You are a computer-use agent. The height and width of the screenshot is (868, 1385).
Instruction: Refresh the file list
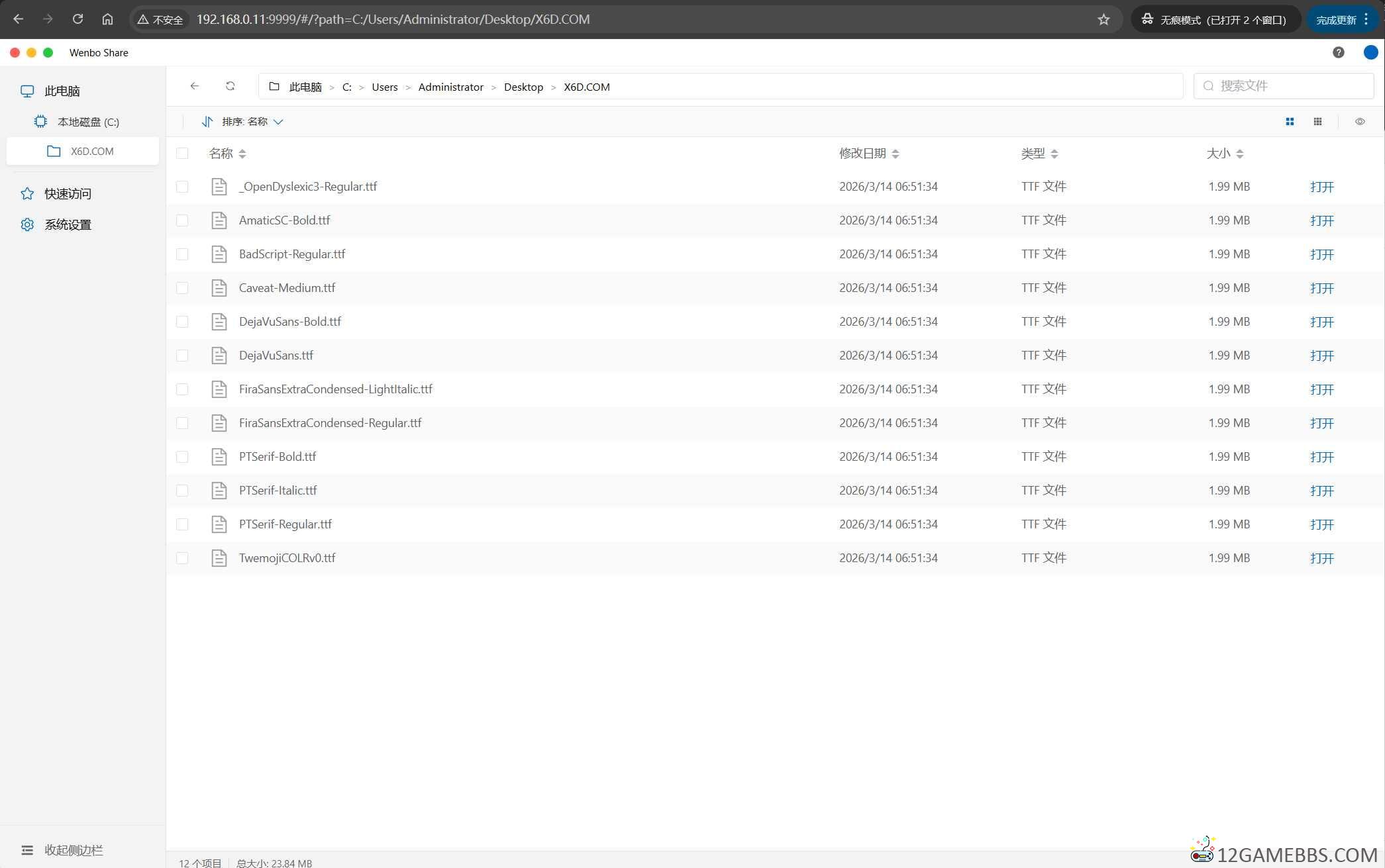230,86
